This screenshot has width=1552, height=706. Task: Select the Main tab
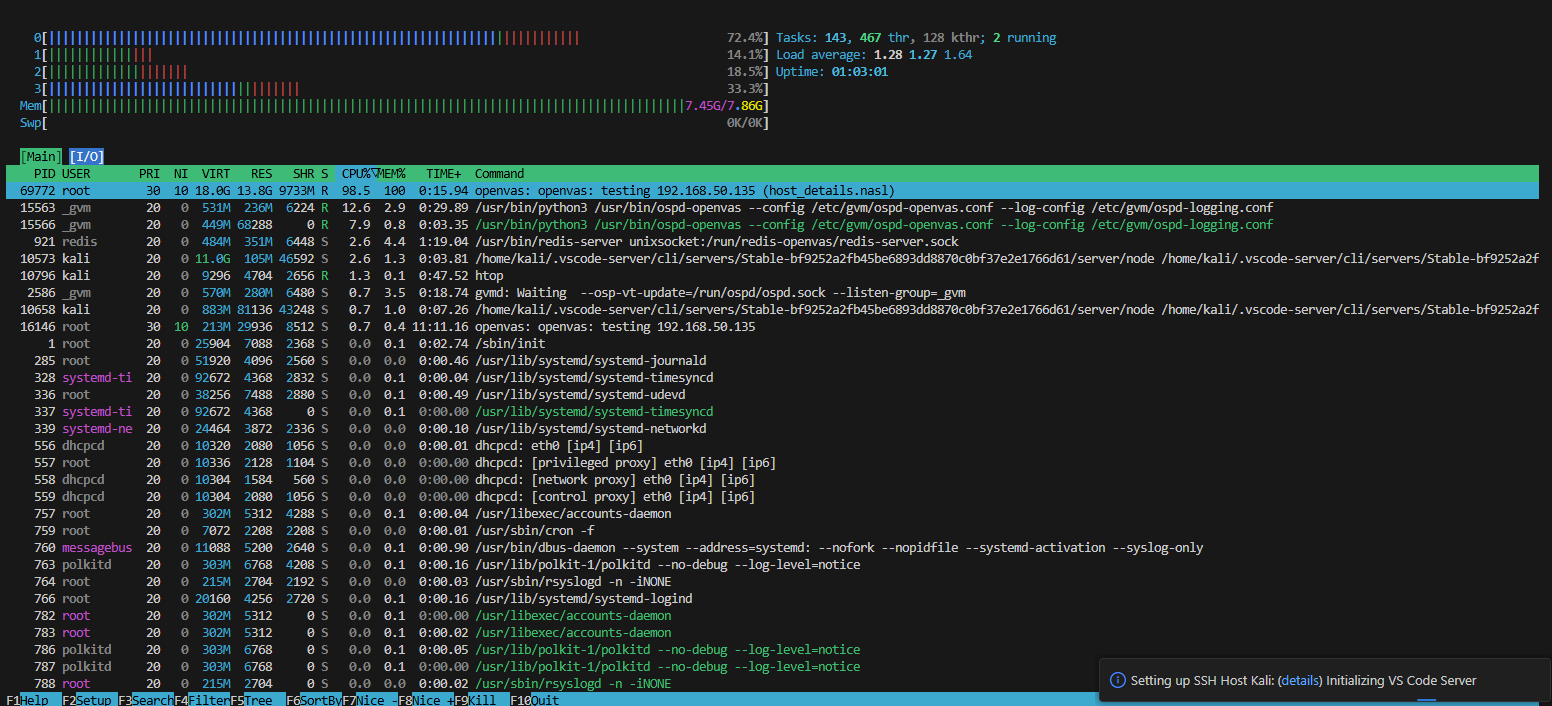click(41, 156)
